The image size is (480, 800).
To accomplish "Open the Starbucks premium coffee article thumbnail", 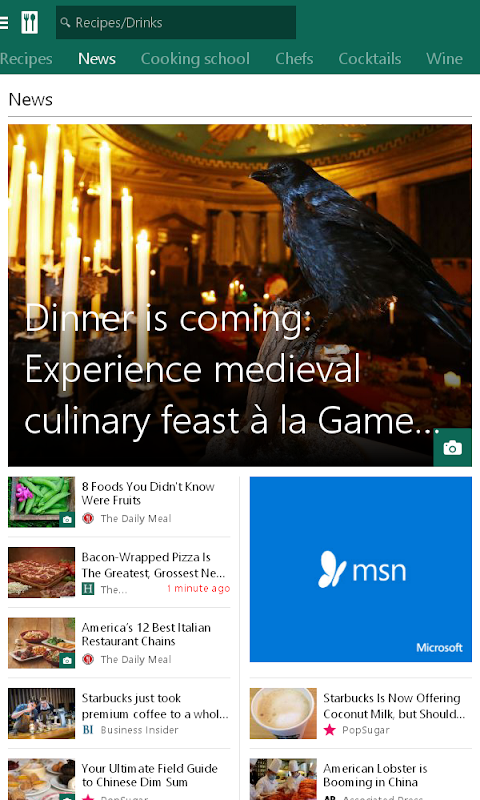I will coord(41,713).
